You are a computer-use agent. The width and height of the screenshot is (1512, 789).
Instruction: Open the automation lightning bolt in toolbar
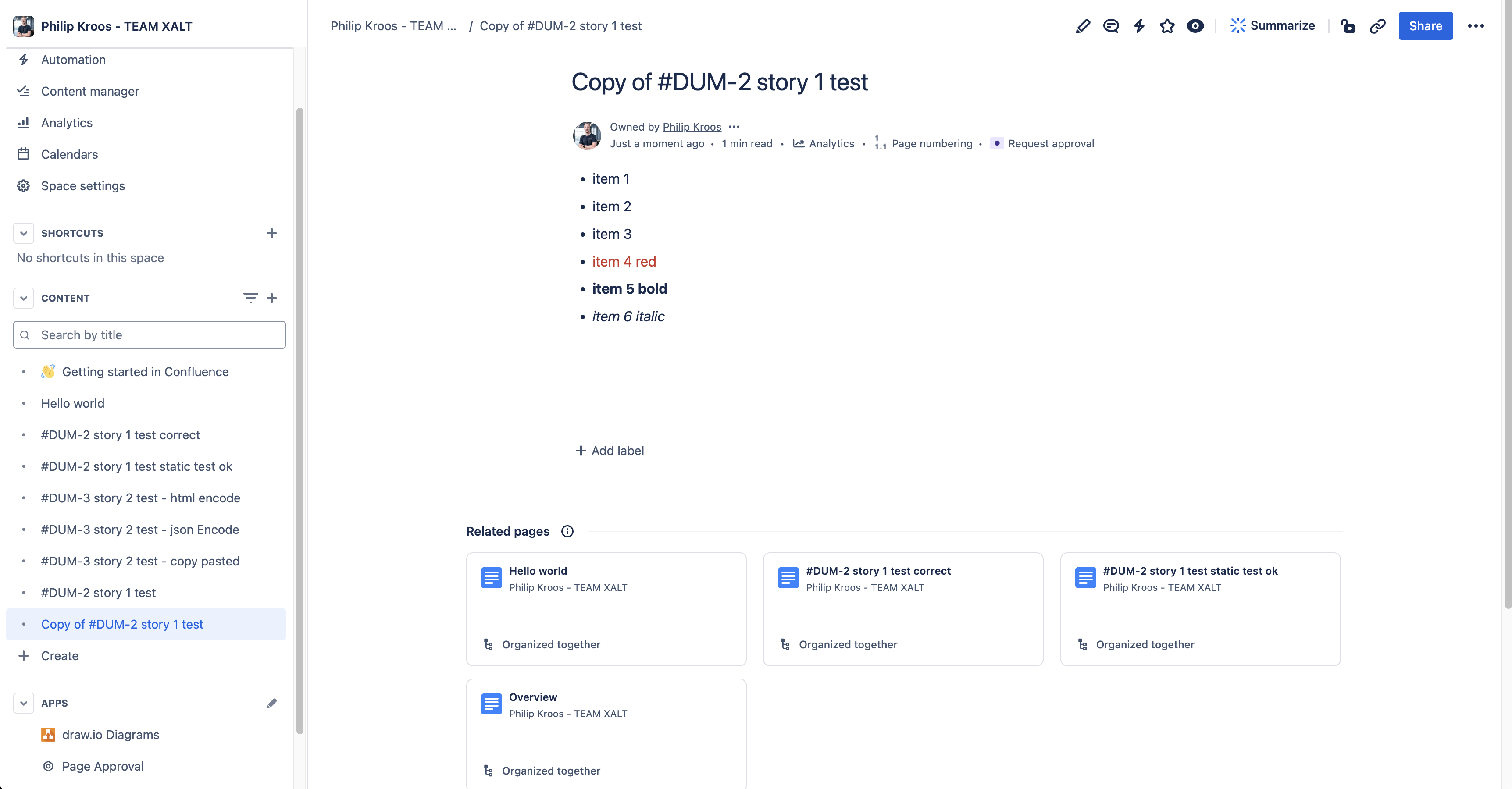1139,26
